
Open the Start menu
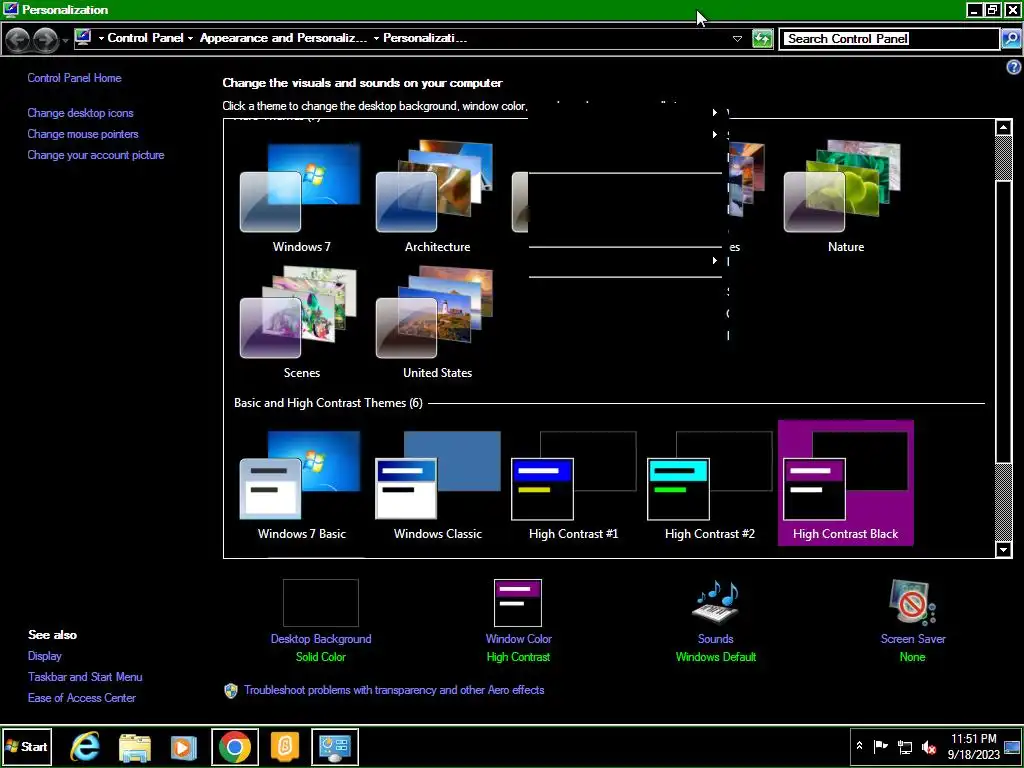pos(27,746)
